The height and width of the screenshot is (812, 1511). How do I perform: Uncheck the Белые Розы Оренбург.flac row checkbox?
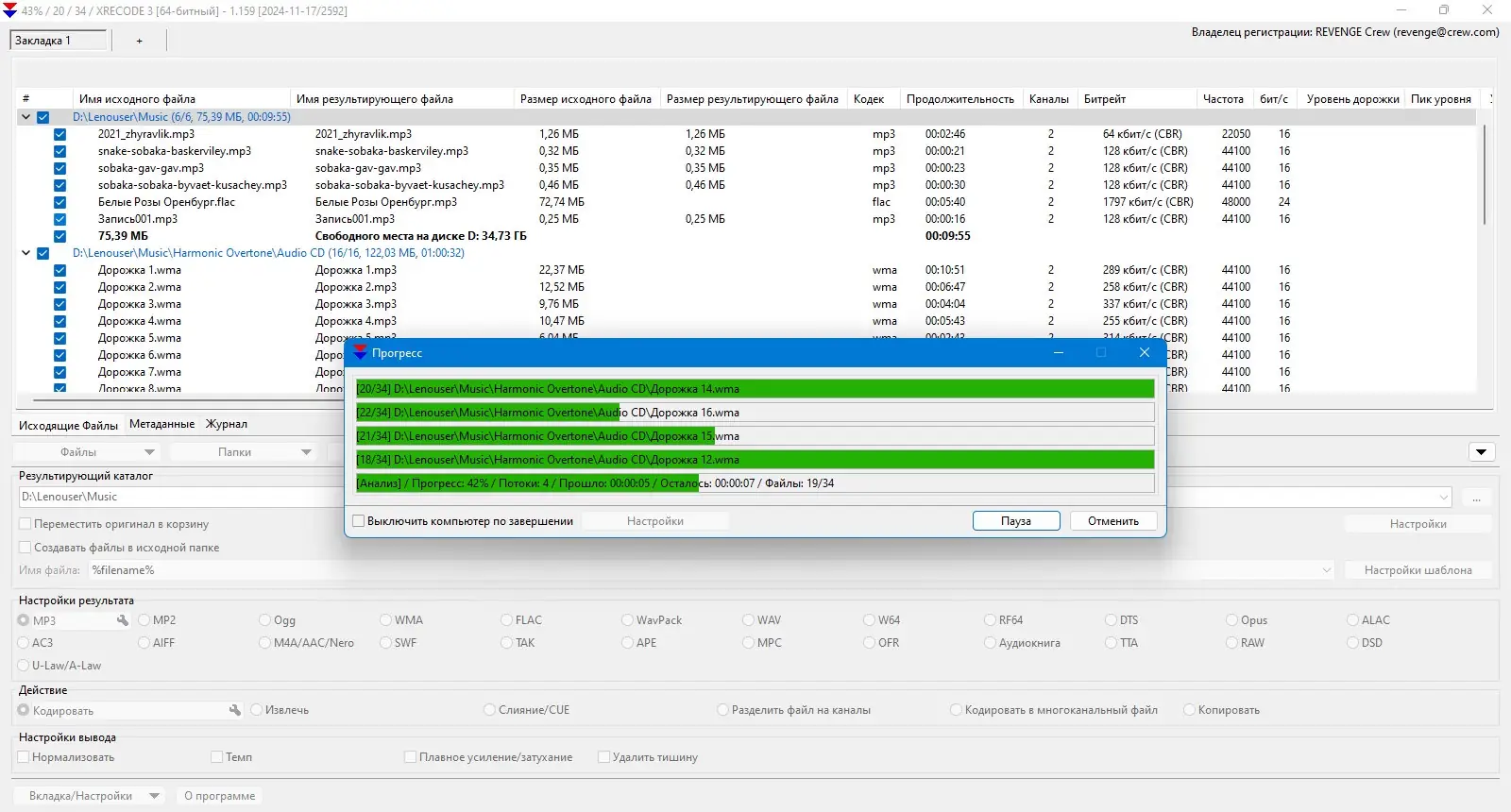pos(59,202)
